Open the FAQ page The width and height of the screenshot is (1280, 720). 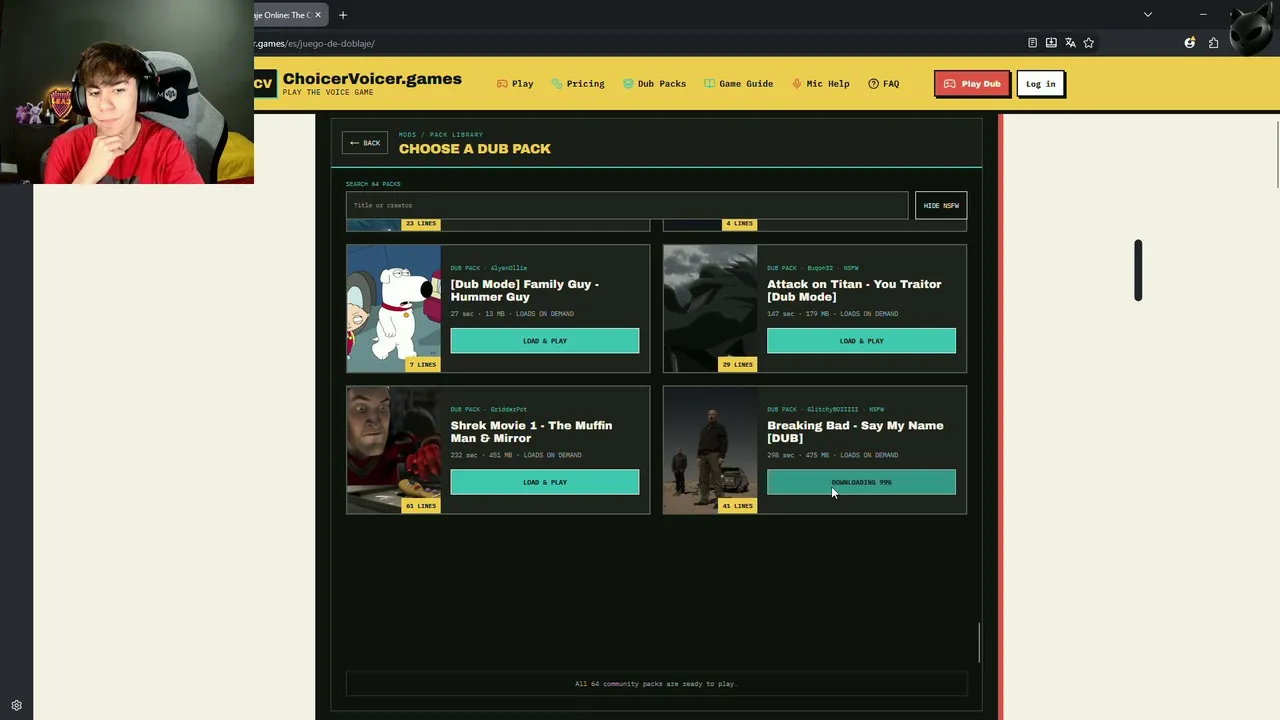coord(883,84)
